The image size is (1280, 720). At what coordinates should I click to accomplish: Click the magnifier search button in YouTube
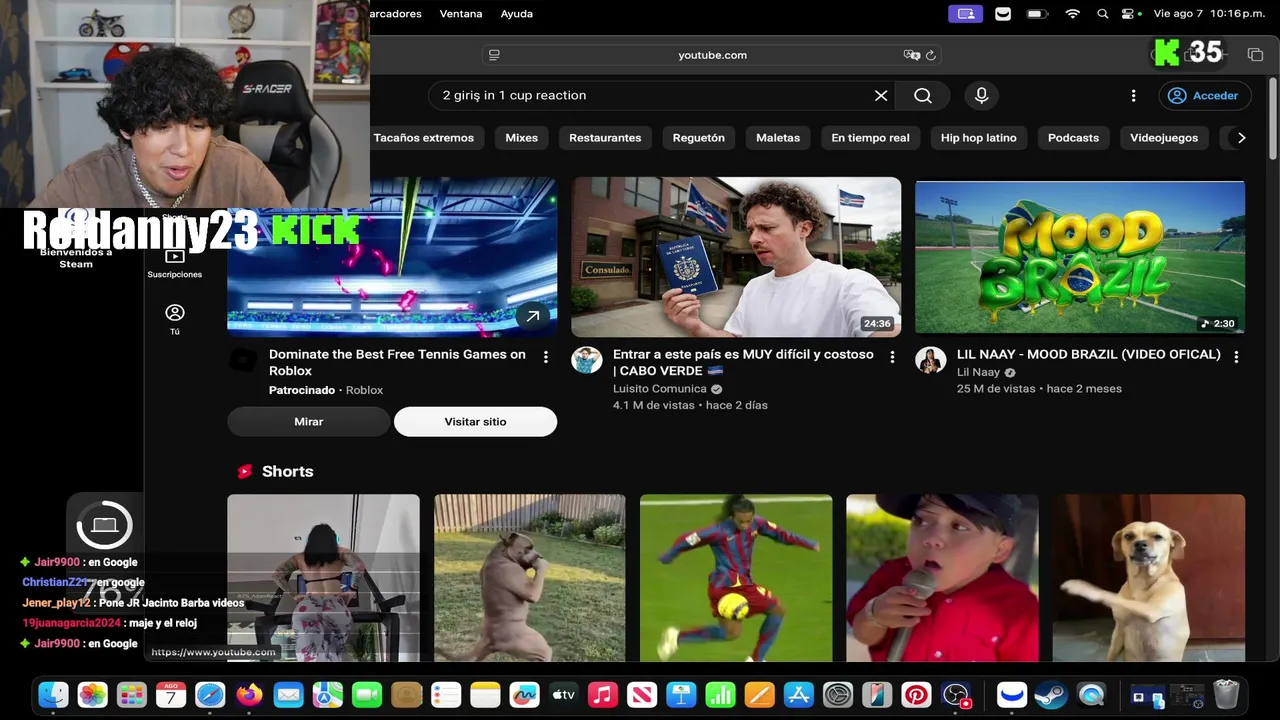[x=923, y=95]
